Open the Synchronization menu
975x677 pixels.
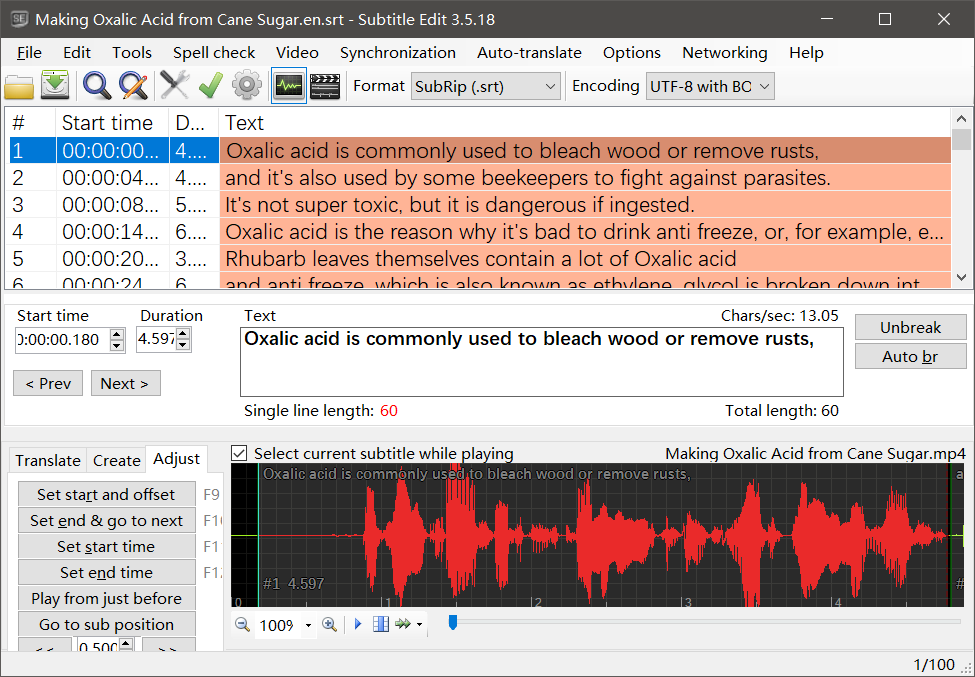pyautogui.click(x=397, y=52)
